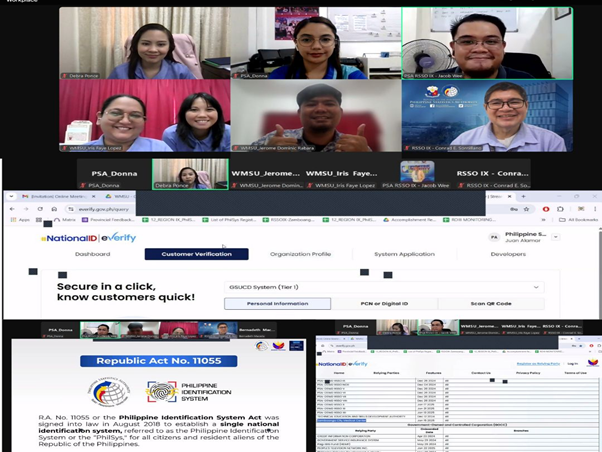Select the Personal Information option
The width and height of the screenshot is (602, 452).
point(277,303)
